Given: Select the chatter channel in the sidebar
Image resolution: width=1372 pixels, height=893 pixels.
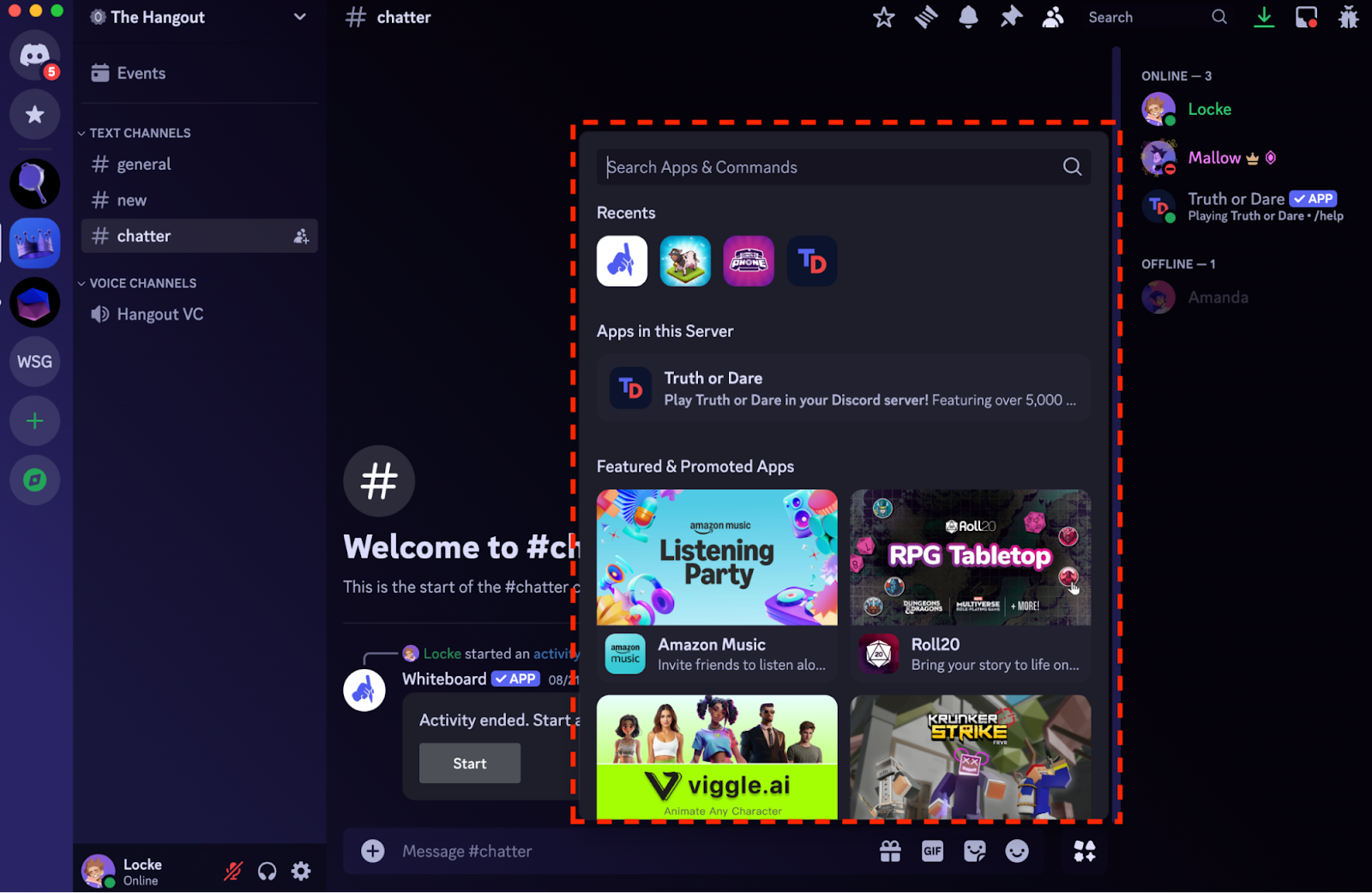Looking at the screenshot, I should (x=143, y=235).
